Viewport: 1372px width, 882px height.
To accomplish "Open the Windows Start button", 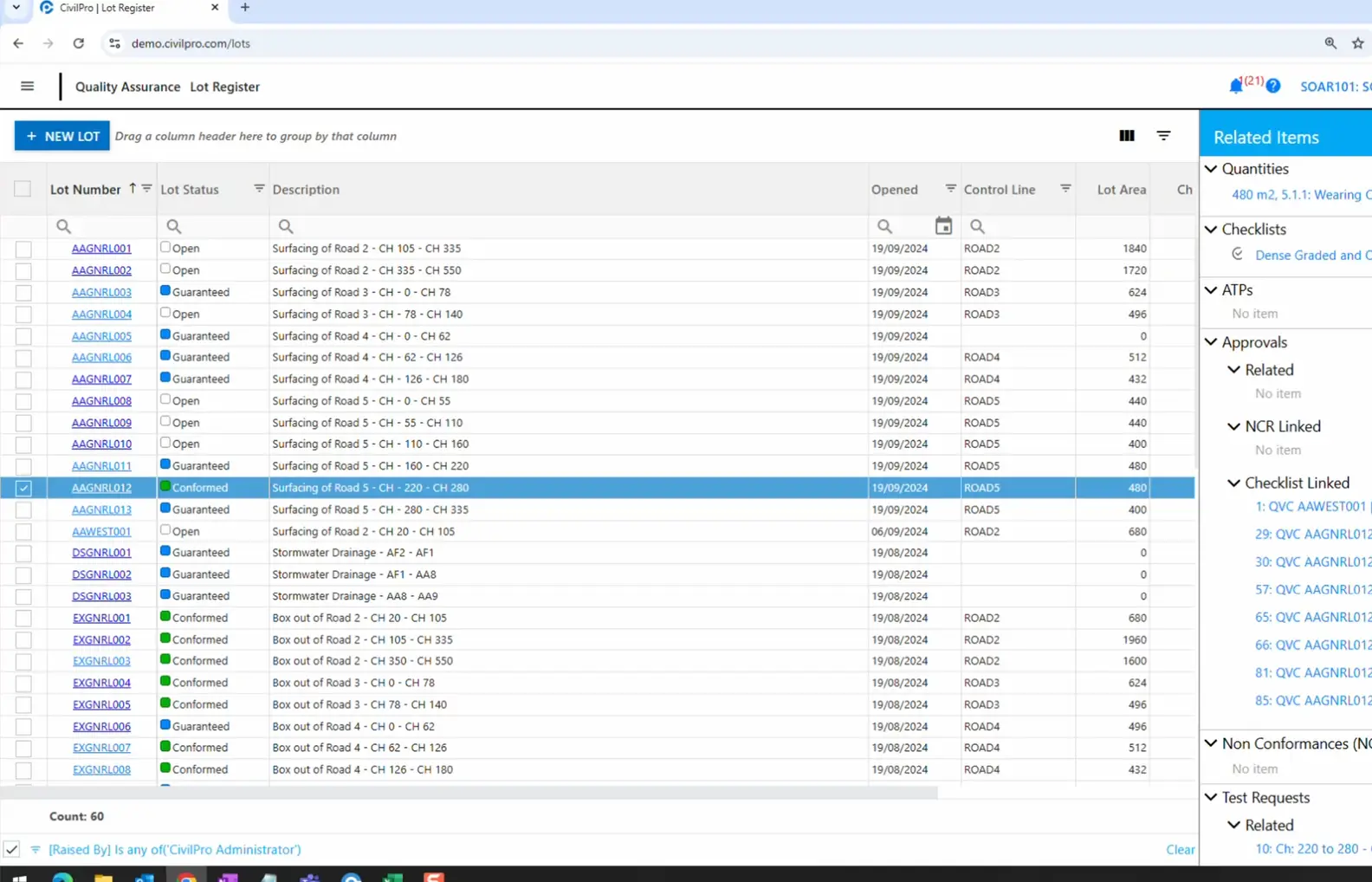I will 19,877.
